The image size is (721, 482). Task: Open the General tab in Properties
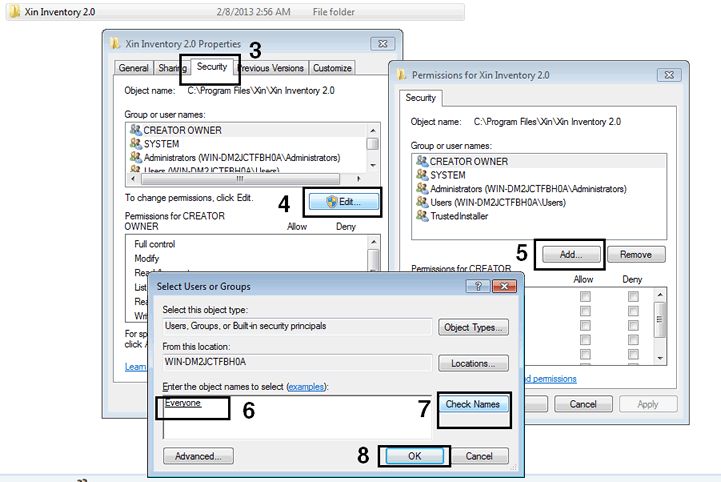[x=133, y=68]
